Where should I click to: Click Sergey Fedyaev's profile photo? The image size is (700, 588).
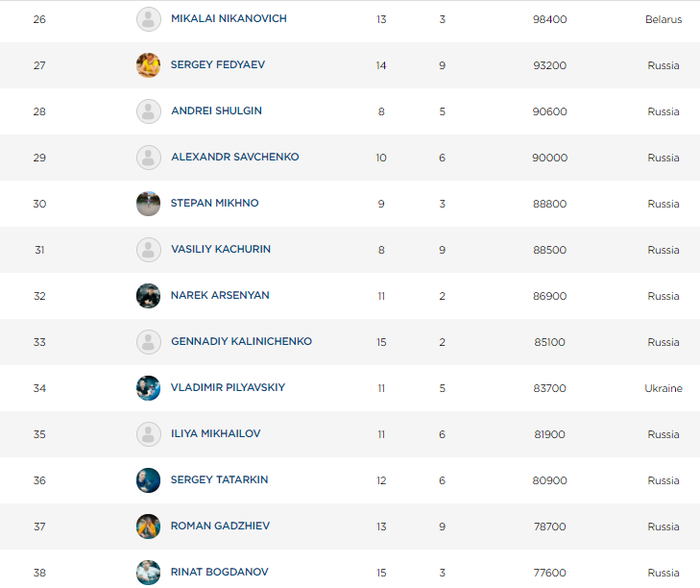148,65
